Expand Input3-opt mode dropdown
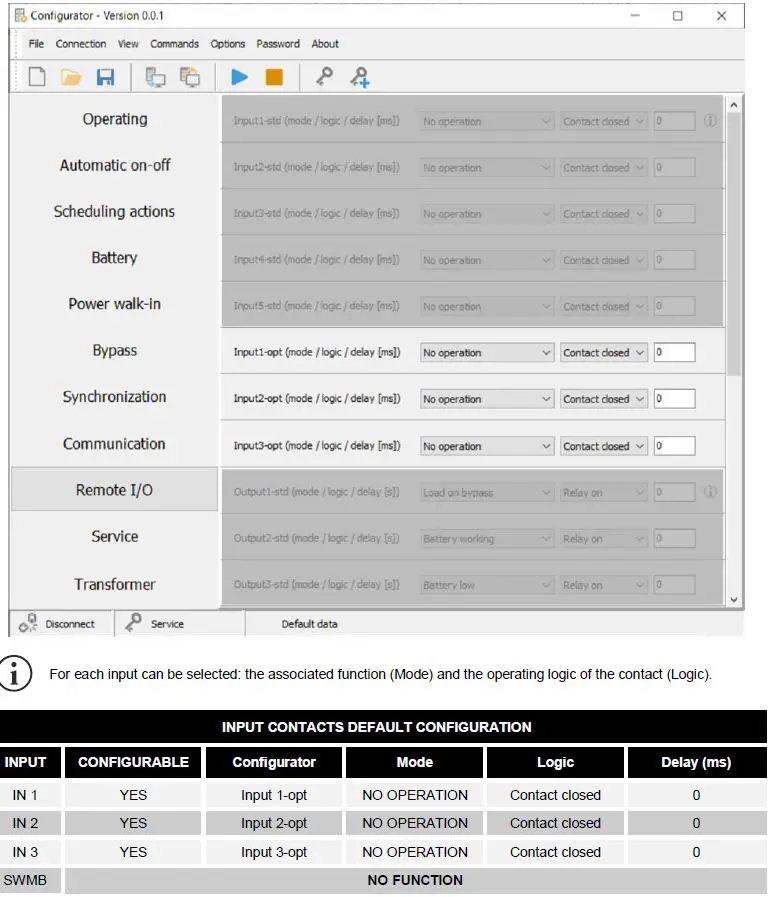This screenshot has height=897, width=770. click(487, 446)
